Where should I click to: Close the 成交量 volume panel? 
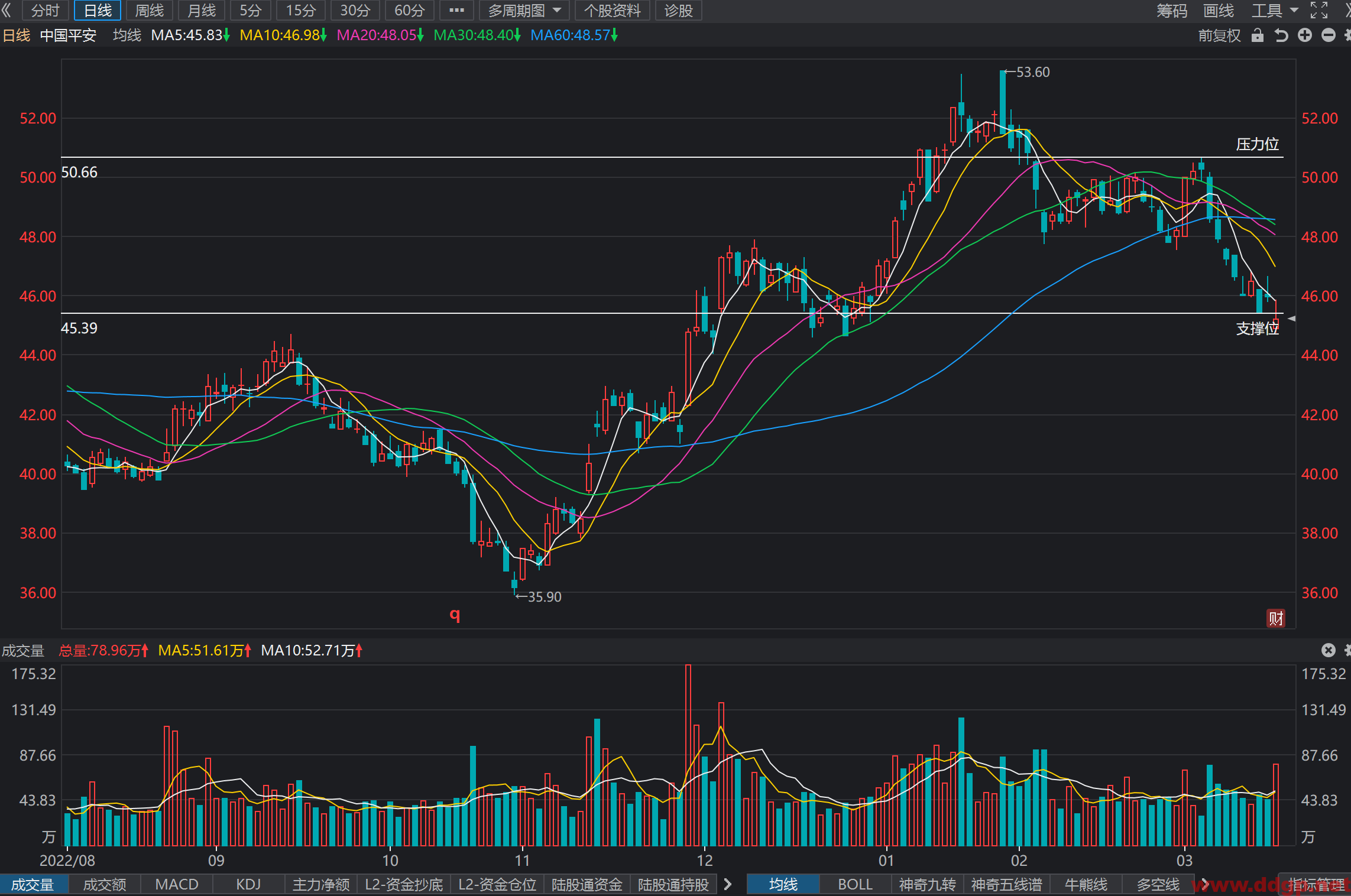point(1329,650)
